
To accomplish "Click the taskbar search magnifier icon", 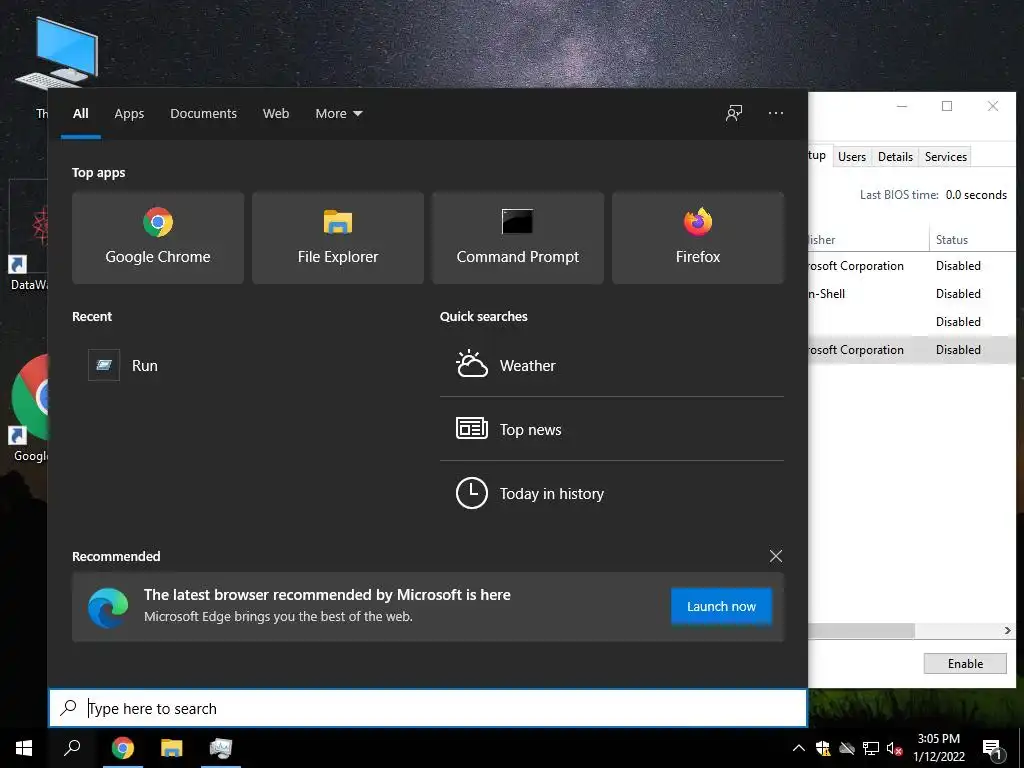I will [72, 748].
